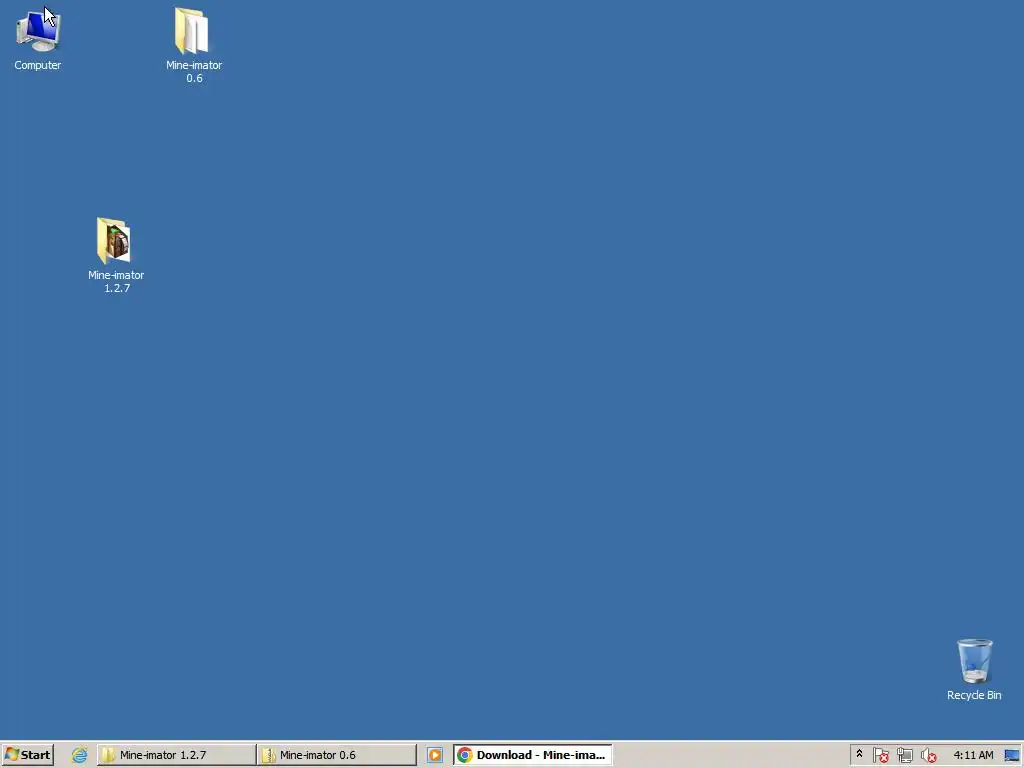Viewport: 1024px width, 768px height.
Task: Switch to Mine-imator 1.2.7 taskbar window
Action: 176,755
